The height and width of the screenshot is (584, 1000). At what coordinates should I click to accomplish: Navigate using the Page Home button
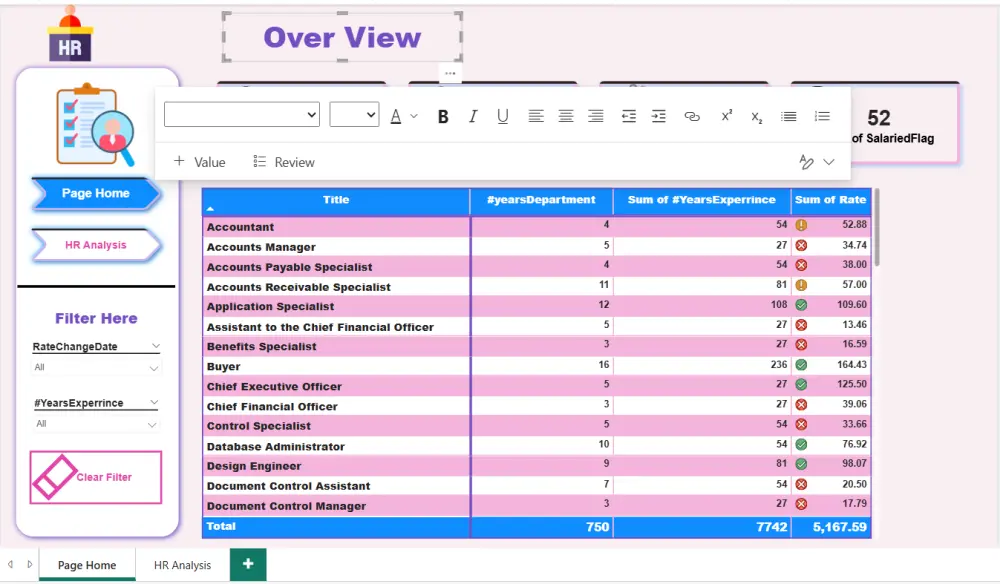click(x=95, y=194)
